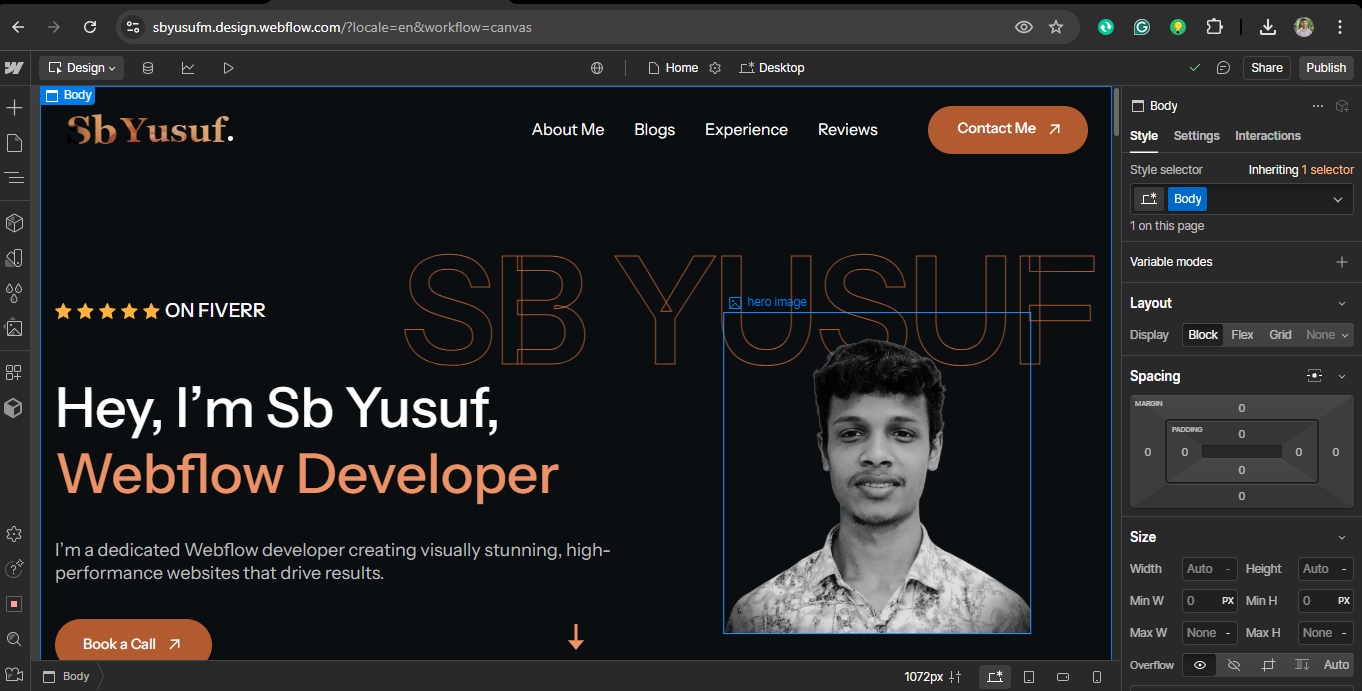Screen dimensions: 1362x691
Task: Collapse the Layout section
Action: click(1342, 303)
